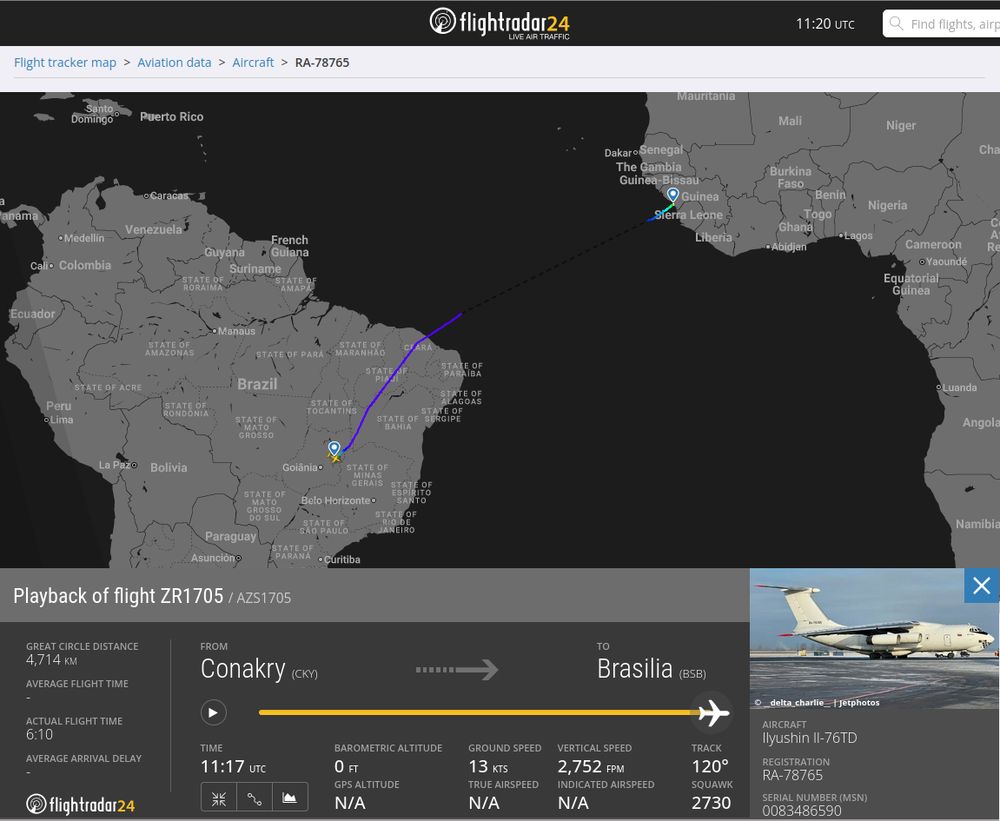Screen dimensions: 1000x821
Task: Click the Sierra Leone label on map
Action: (x=689, y=215)
